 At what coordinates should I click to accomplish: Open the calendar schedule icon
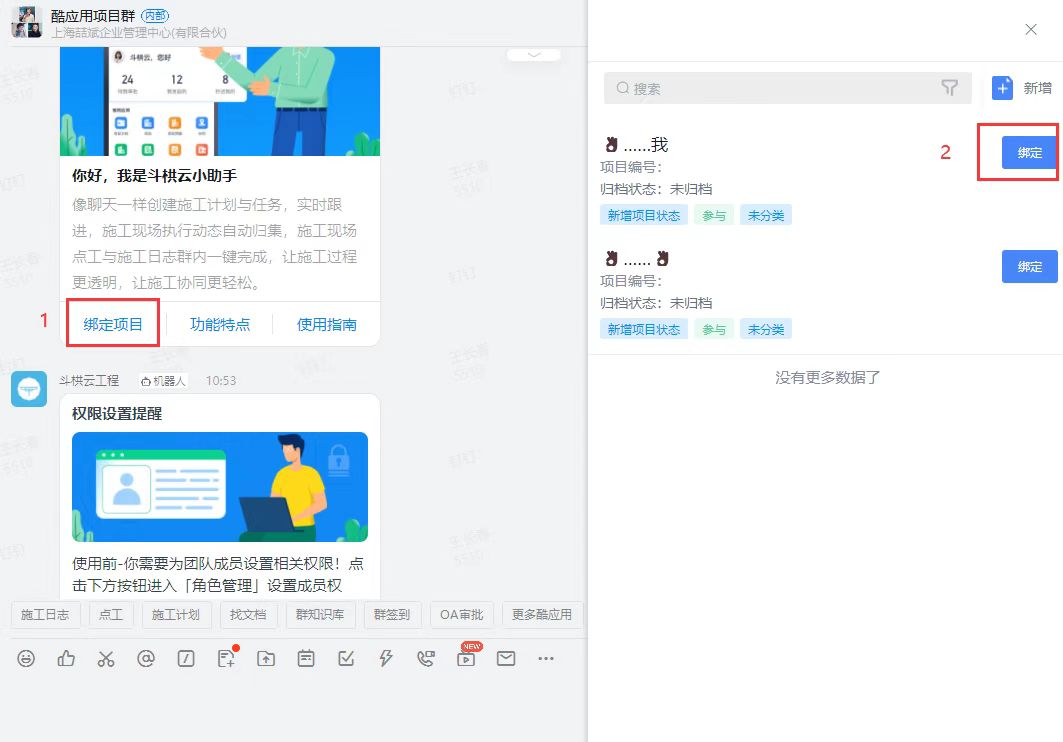(x=306, y=659)
